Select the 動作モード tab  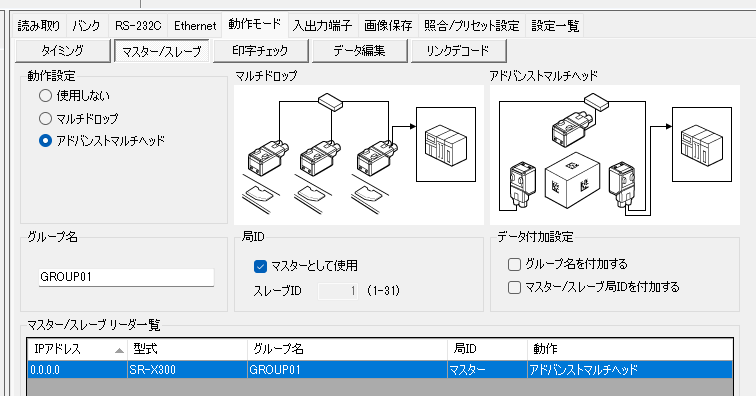(x=255, y=24)
